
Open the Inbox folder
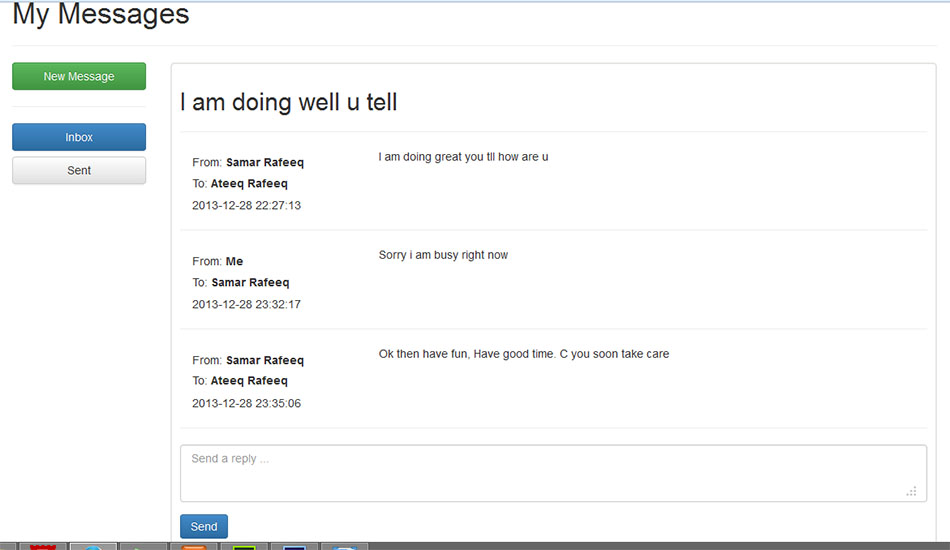(79, 138)
